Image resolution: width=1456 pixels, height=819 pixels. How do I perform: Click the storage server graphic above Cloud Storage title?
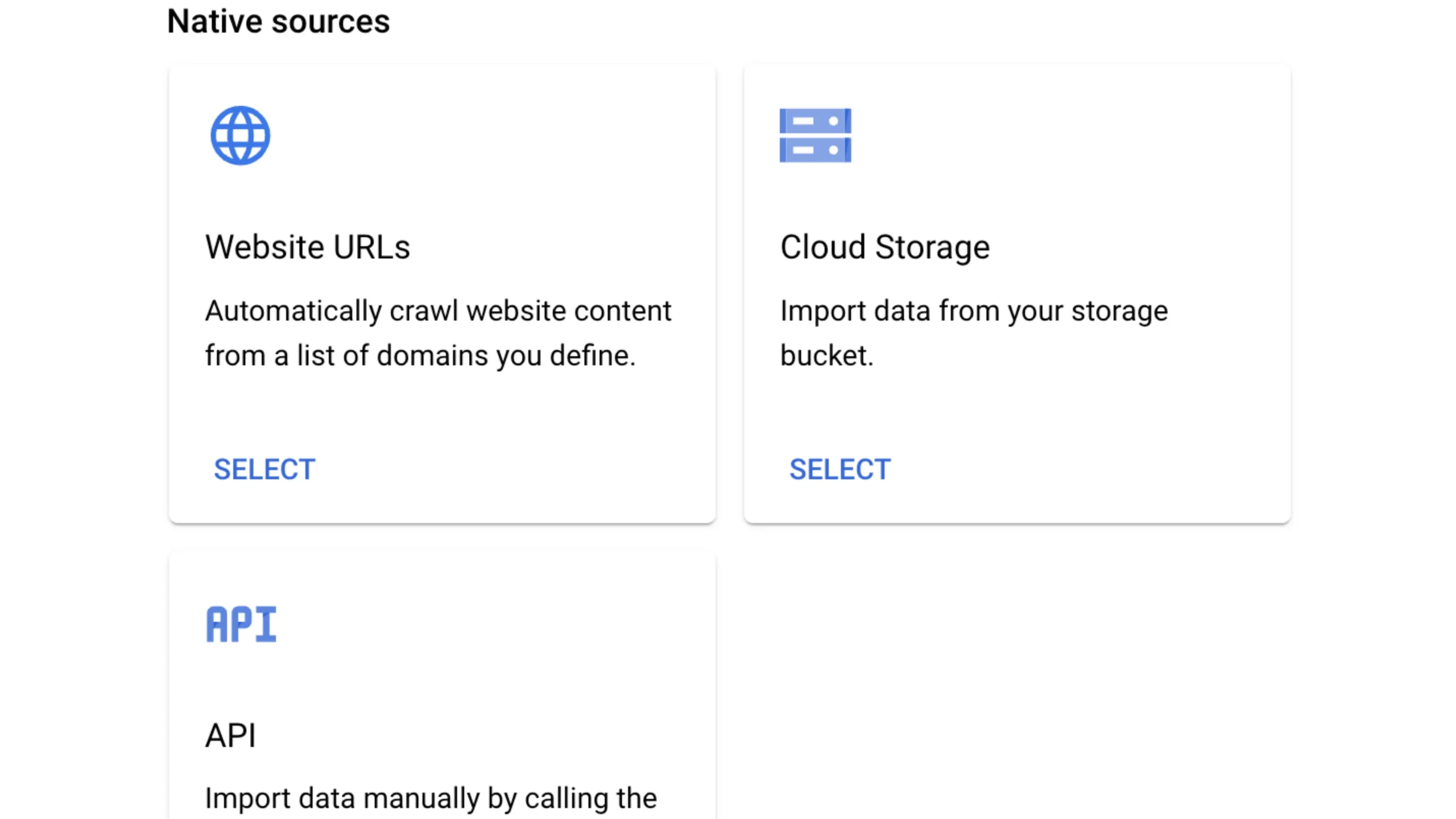815,135
